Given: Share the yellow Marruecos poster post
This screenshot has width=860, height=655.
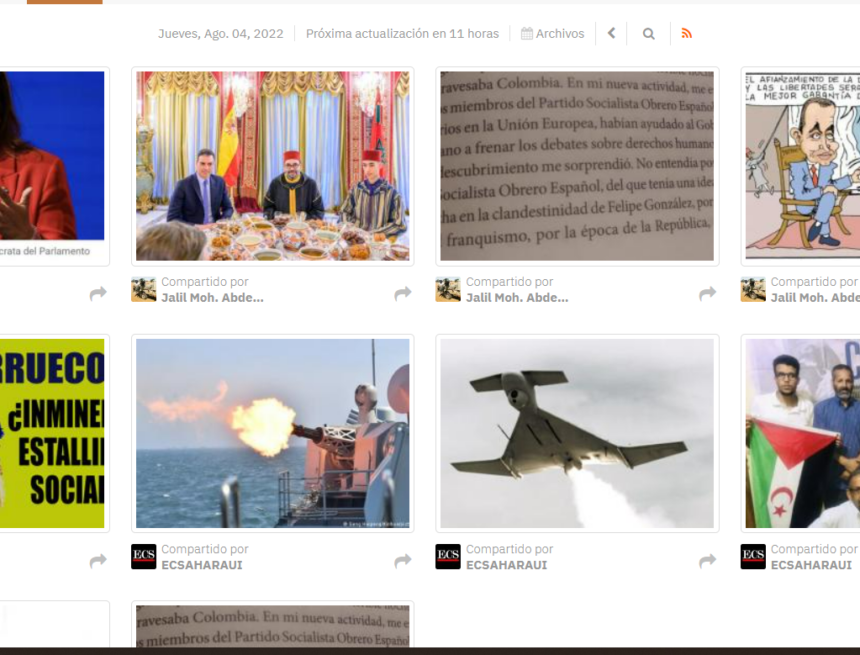Looking at the screenshot, I should point(97,560).
